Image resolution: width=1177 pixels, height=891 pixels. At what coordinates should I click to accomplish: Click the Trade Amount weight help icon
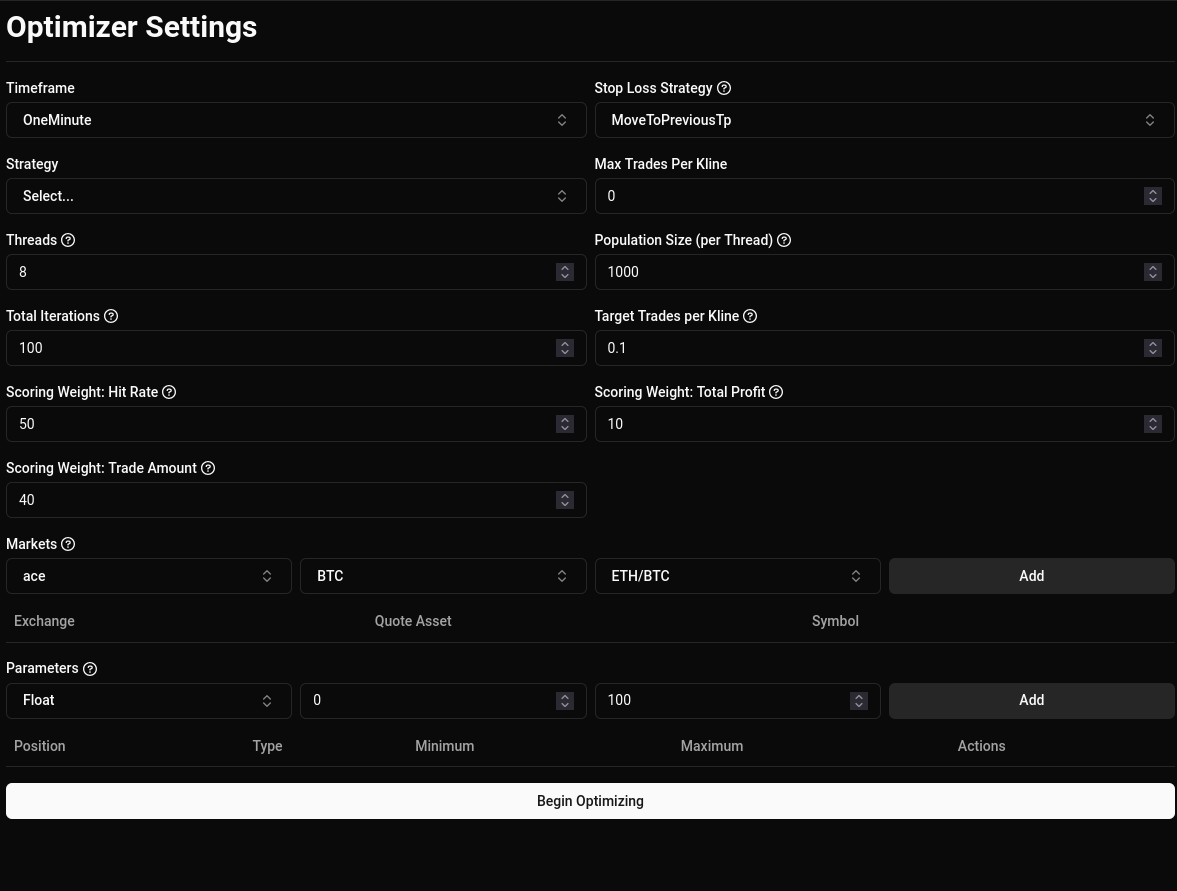[208, 468]
